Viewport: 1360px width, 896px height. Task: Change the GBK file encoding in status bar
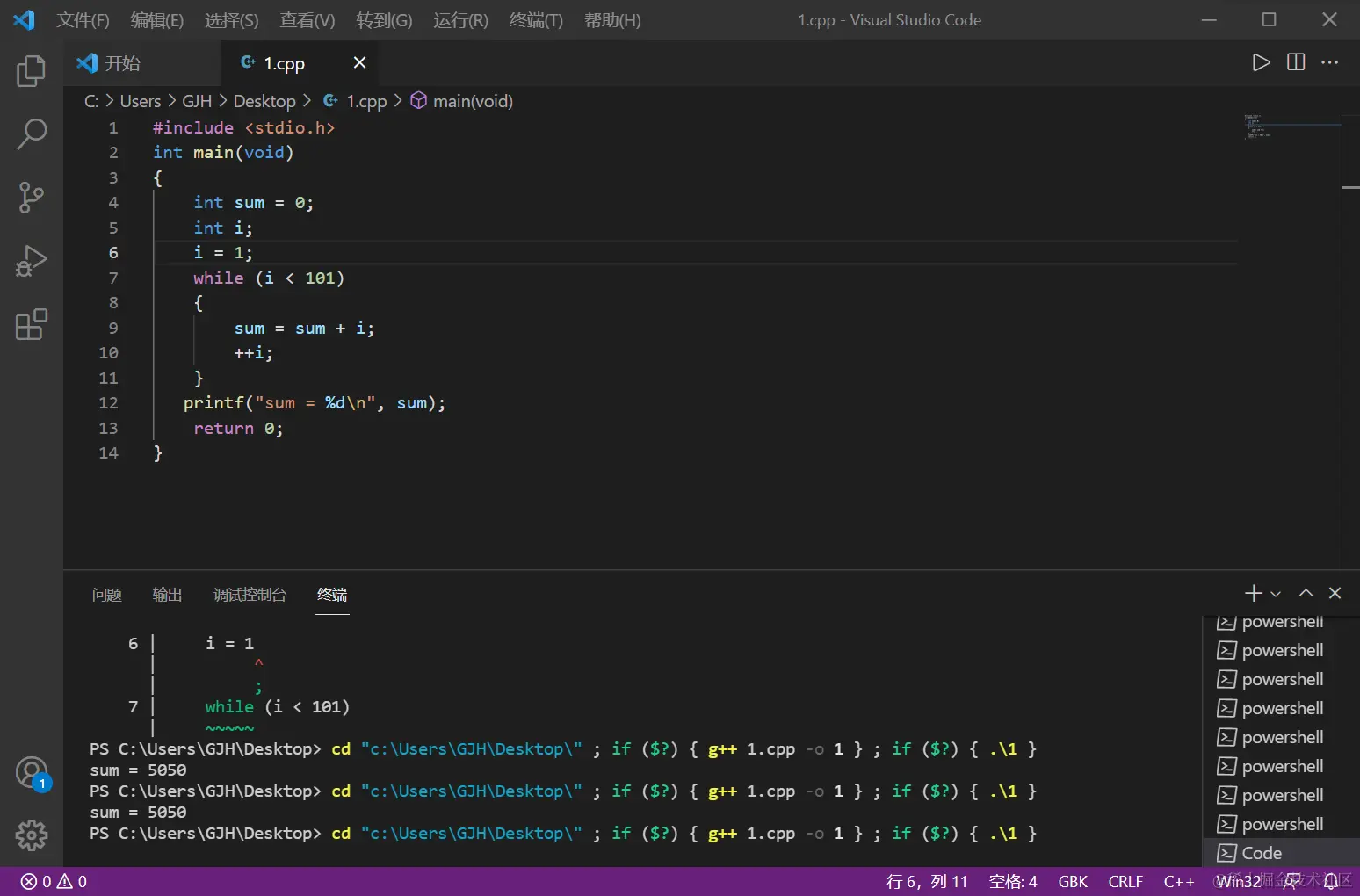pos(1073,881)
